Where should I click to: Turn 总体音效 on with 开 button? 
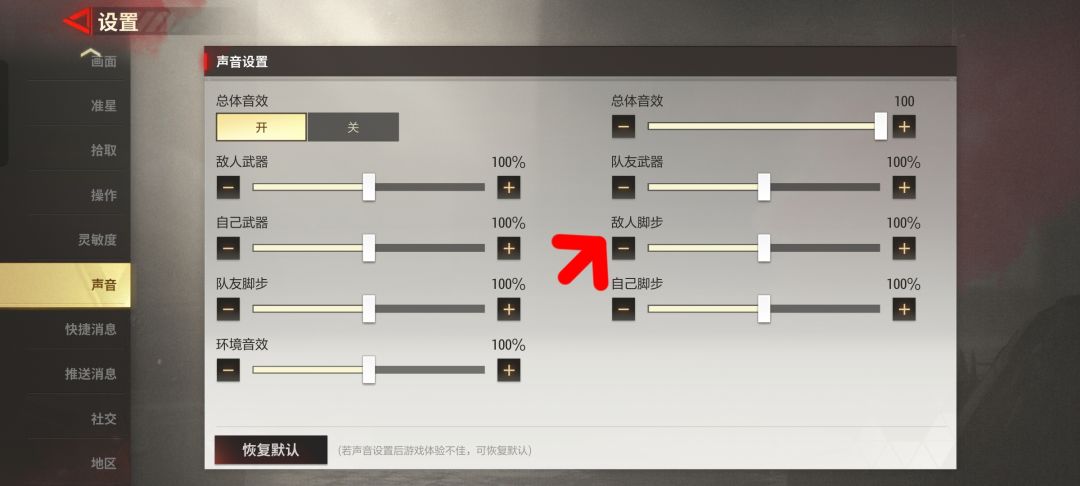coord(261,127)
